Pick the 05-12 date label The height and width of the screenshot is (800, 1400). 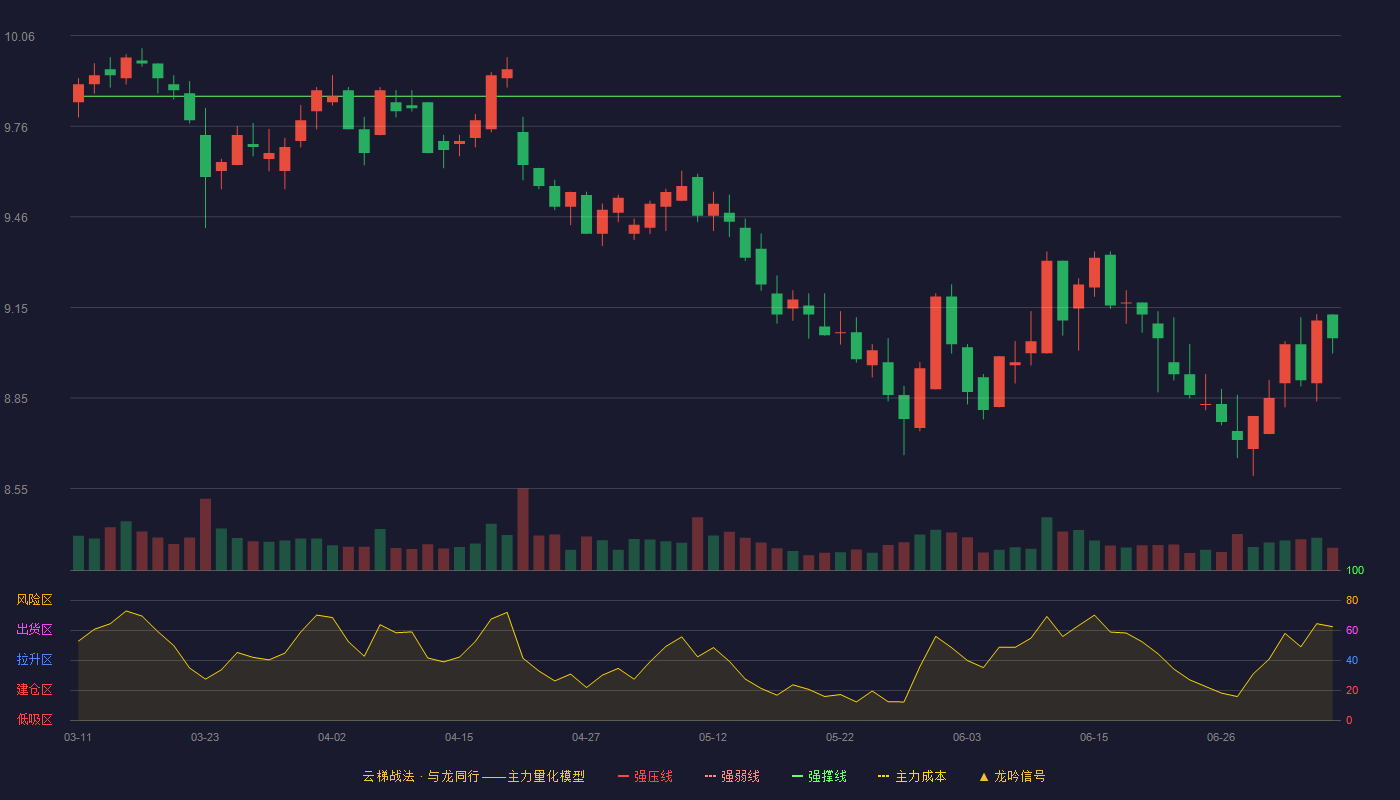coord(713,737)
